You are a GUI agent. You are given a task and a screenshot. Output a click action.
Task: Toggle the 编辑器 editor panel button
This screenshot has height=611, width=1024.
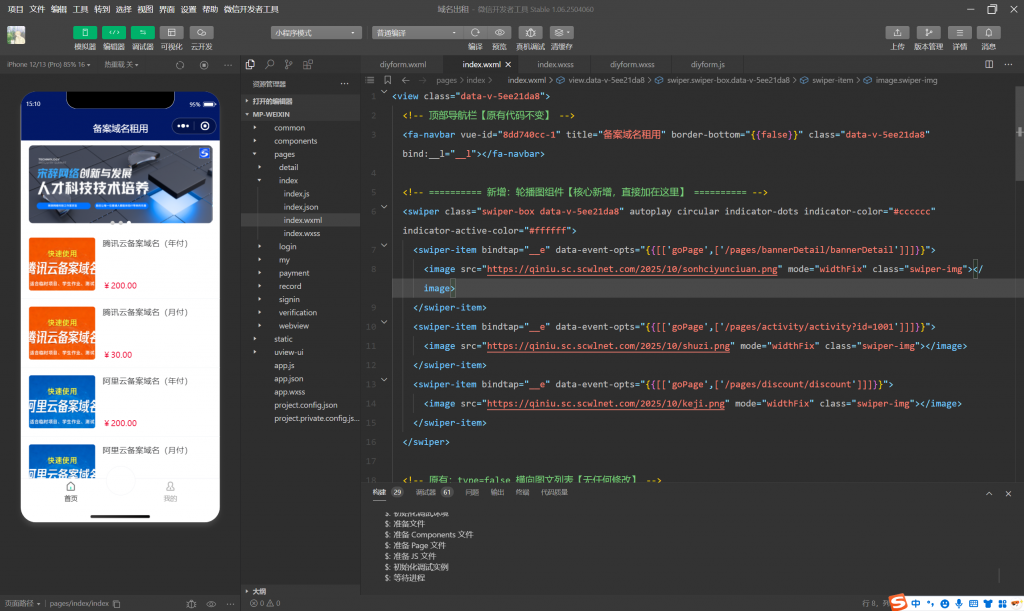114,33
